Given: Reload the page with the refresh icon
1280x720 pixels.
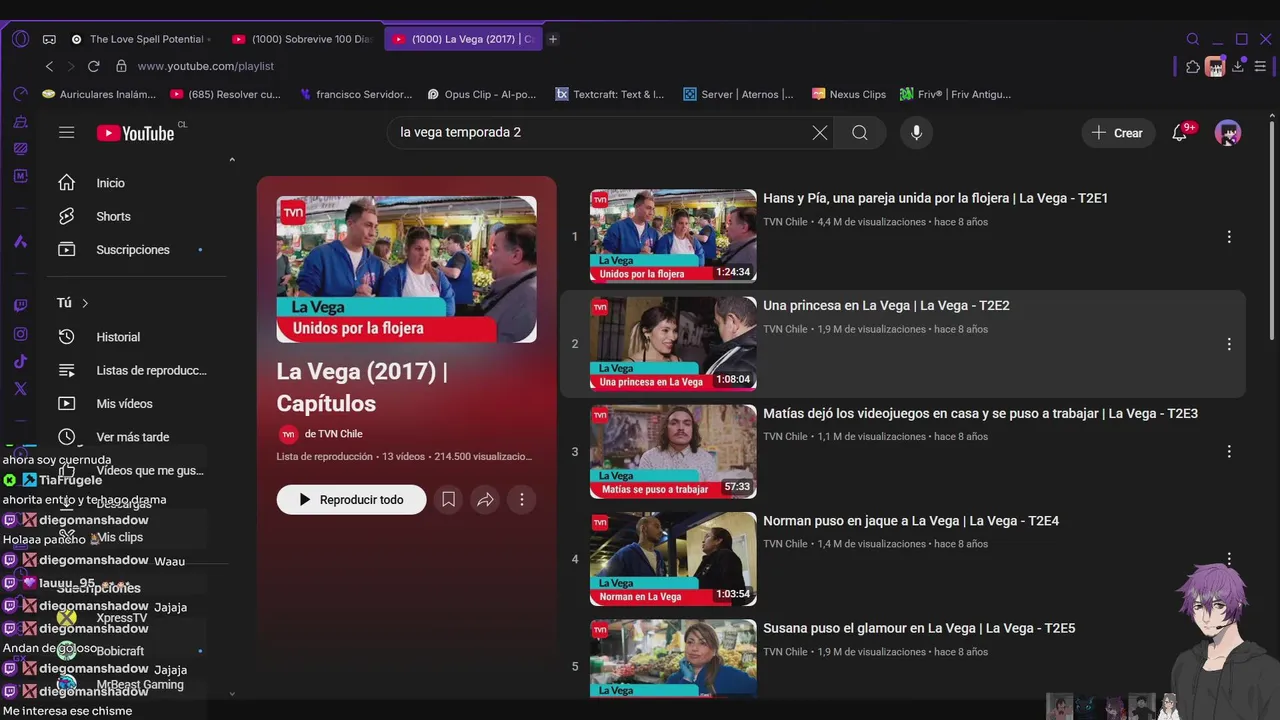Looking at the screenshot, I should 93,66.
